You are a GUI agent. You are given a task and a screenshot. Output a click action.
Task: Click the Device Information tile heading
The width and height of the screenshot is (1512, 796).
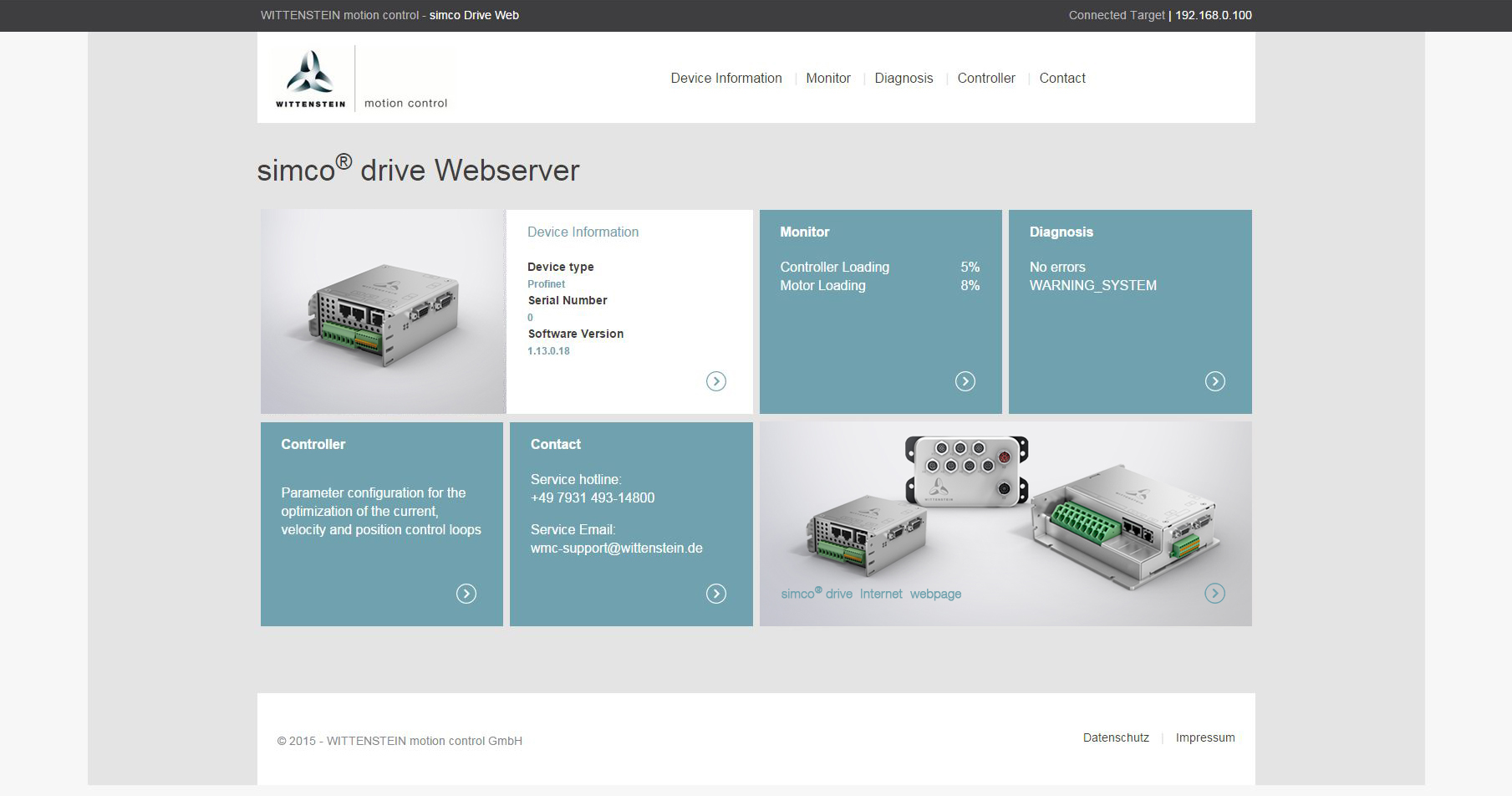pyautogui.click(x=583, y=232)
